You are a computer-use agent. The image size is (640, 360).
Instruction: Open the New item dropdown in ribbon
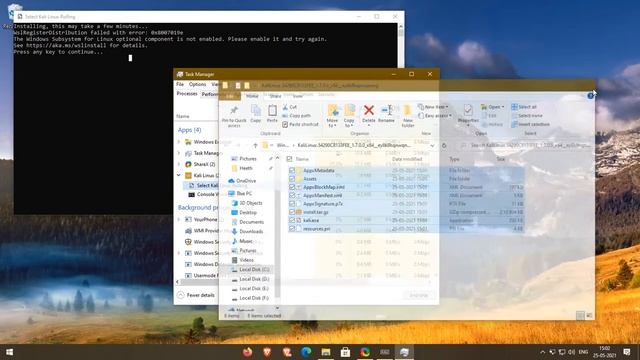(x=433, y=107)
